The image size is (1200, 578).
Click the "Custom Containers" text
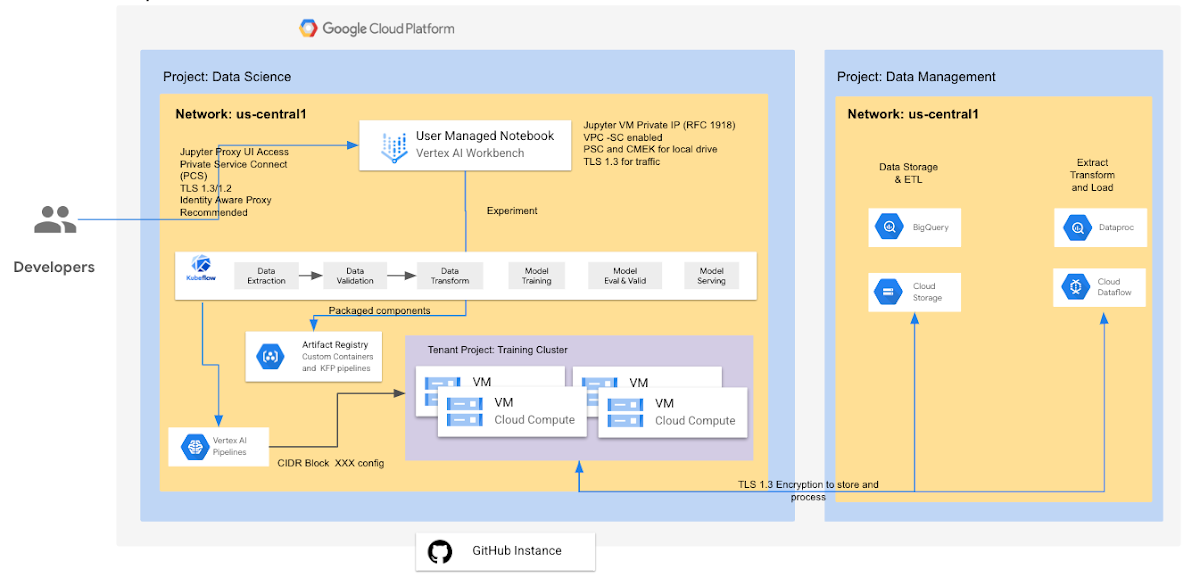(x=338, y=357)
